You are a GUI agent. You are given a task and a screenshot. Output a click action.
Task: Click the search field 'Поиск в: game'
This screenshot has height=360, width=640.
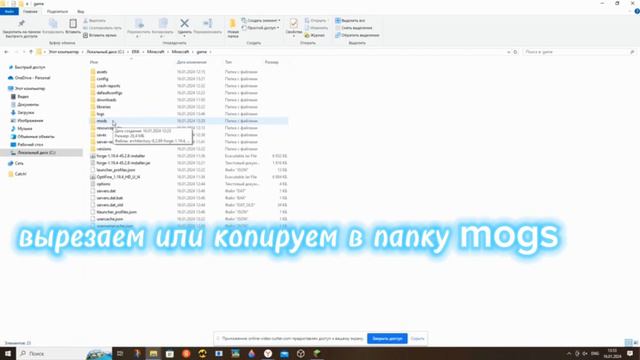(579, 52)
